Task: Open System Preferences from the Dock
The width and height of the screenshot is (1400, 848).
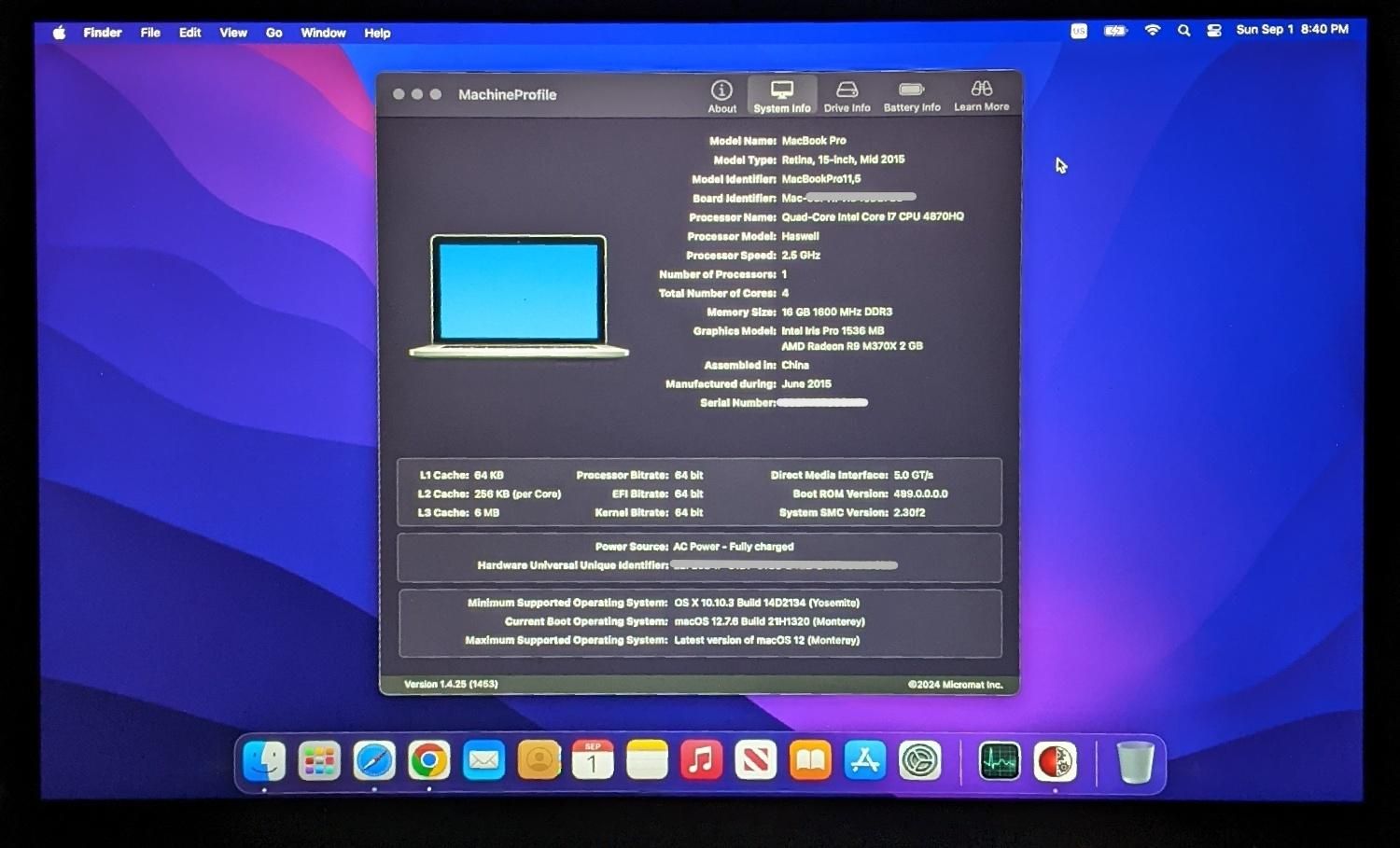Action: point(919,761)
